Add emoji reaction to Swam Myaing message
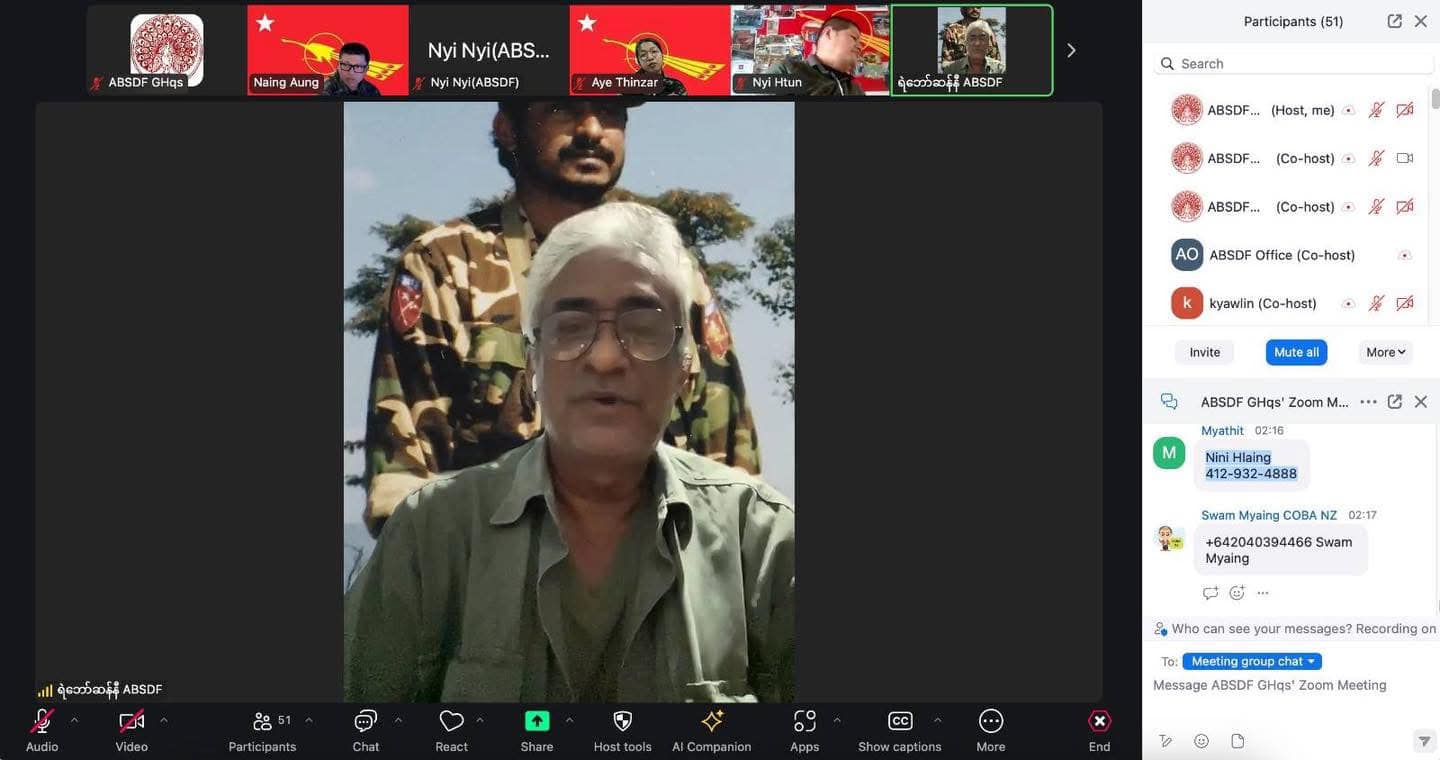Screen dimensions: 1440x760 1237,593
